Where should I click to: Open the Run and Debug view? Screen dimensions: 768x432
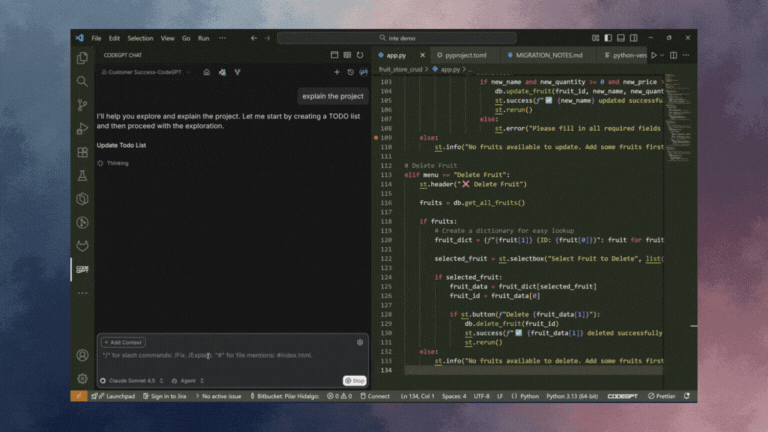click(x=82, y=128)
